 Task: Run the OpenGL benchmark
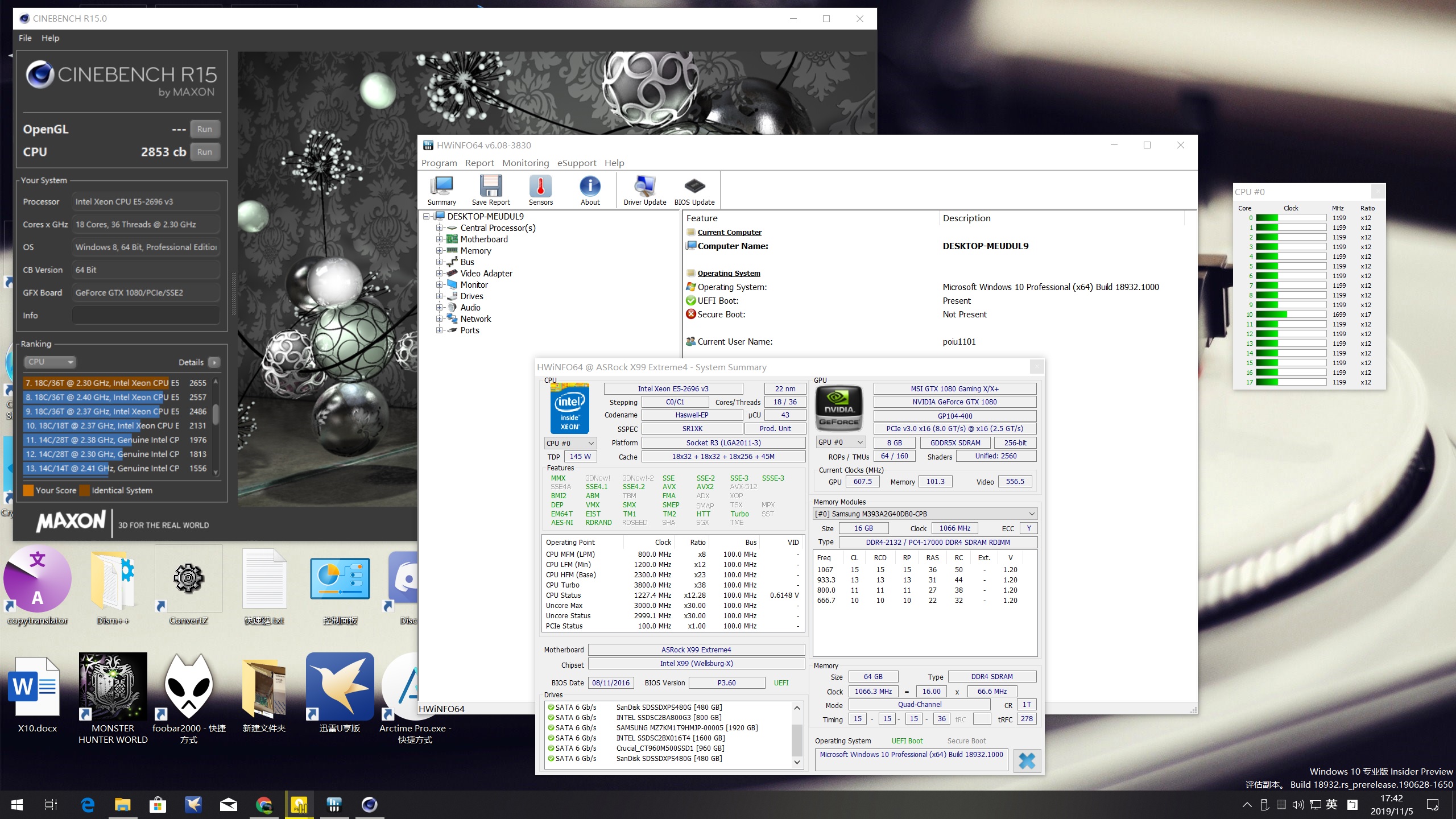click(x=205, y=129)
